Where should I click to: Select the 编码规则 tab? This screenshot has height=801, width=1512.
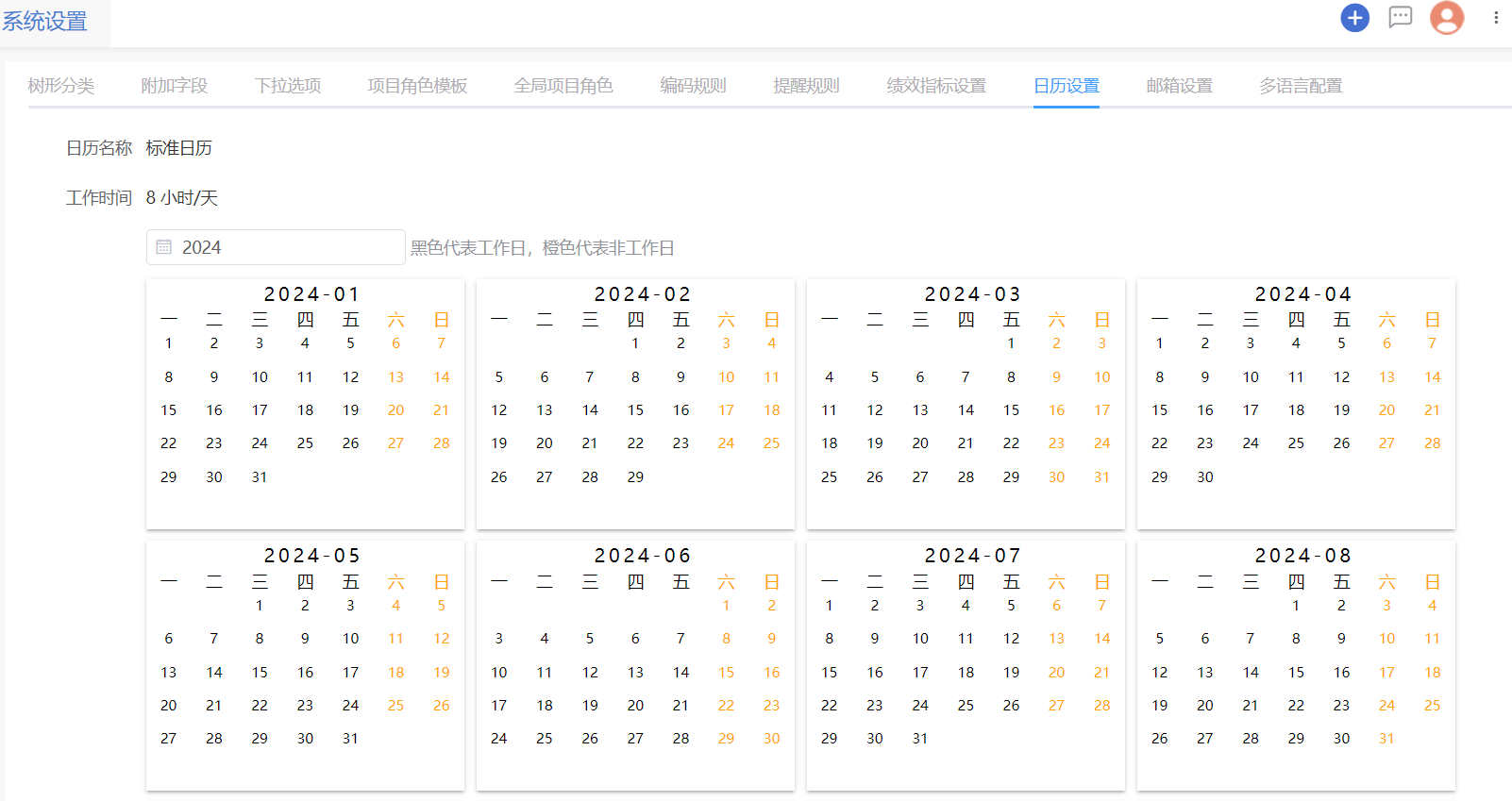[693, 86]
